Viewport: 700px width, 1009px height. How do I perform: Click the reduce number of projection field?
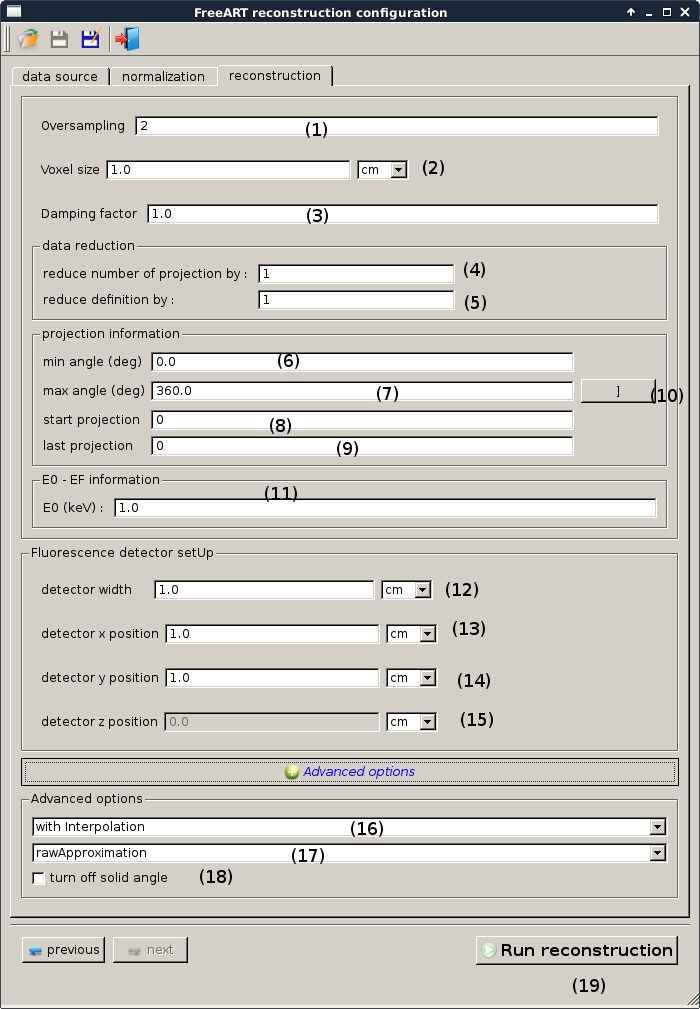(x=356, y=274)
